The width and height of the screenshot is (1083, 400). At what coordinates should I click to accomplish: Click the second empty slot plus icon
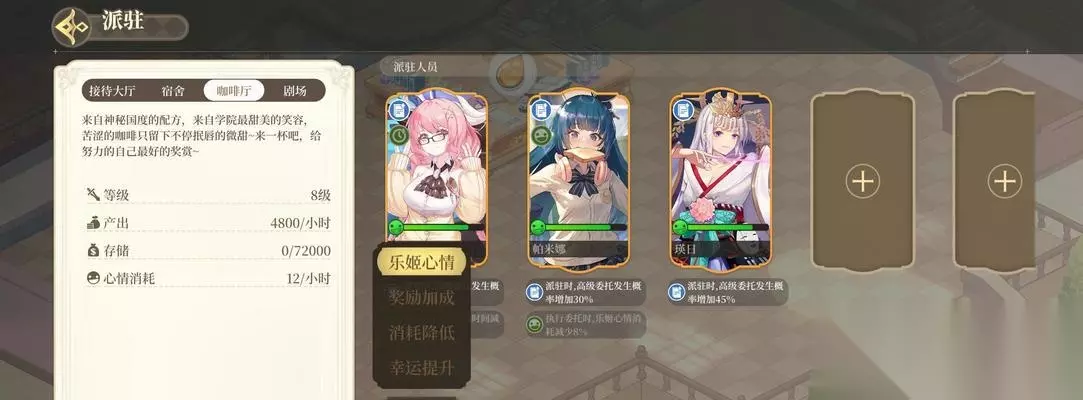[1004, 182]
